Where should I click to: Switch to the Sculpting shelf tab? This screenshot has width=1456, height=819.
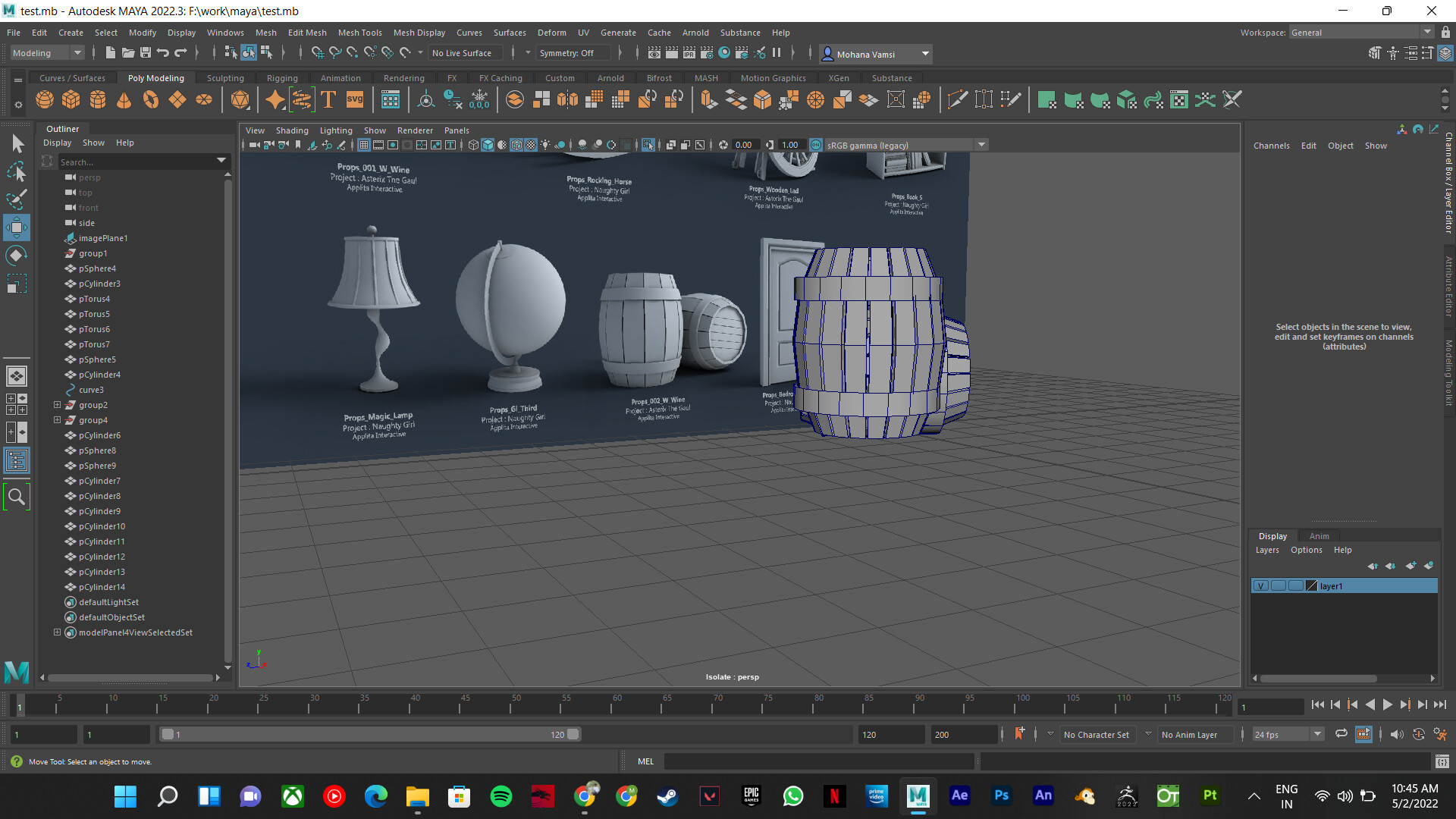click(225, 77)
